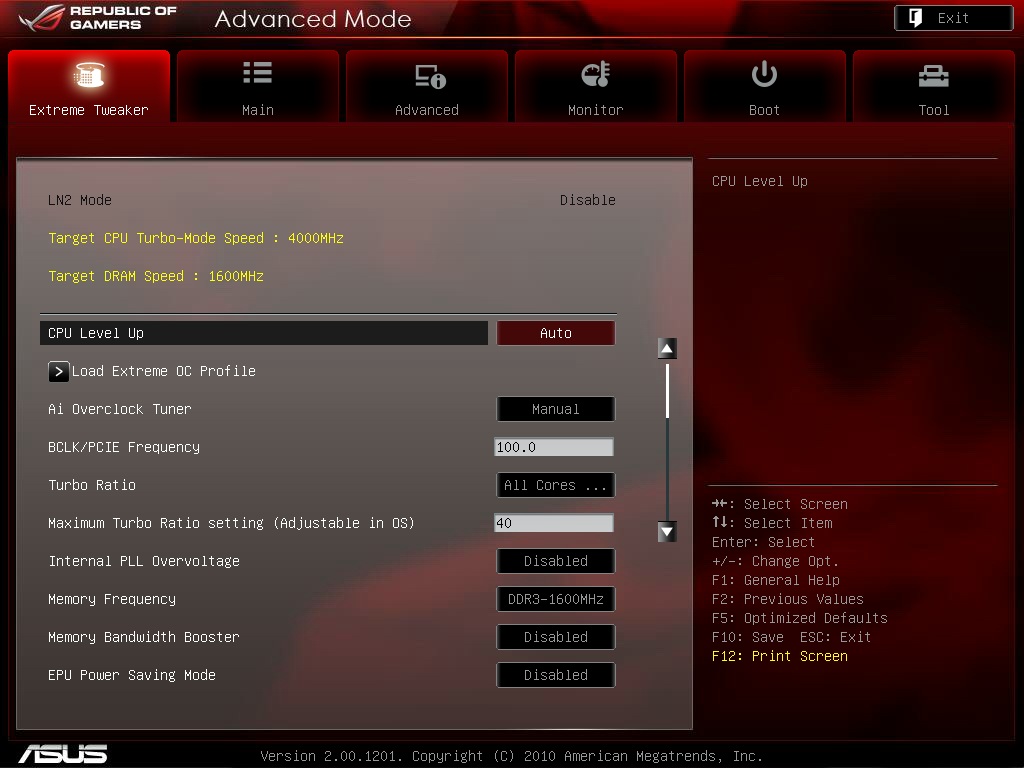Click the scroll up arrow
1024x768 pixels.
pyautogui.click(x=667, y=348)
